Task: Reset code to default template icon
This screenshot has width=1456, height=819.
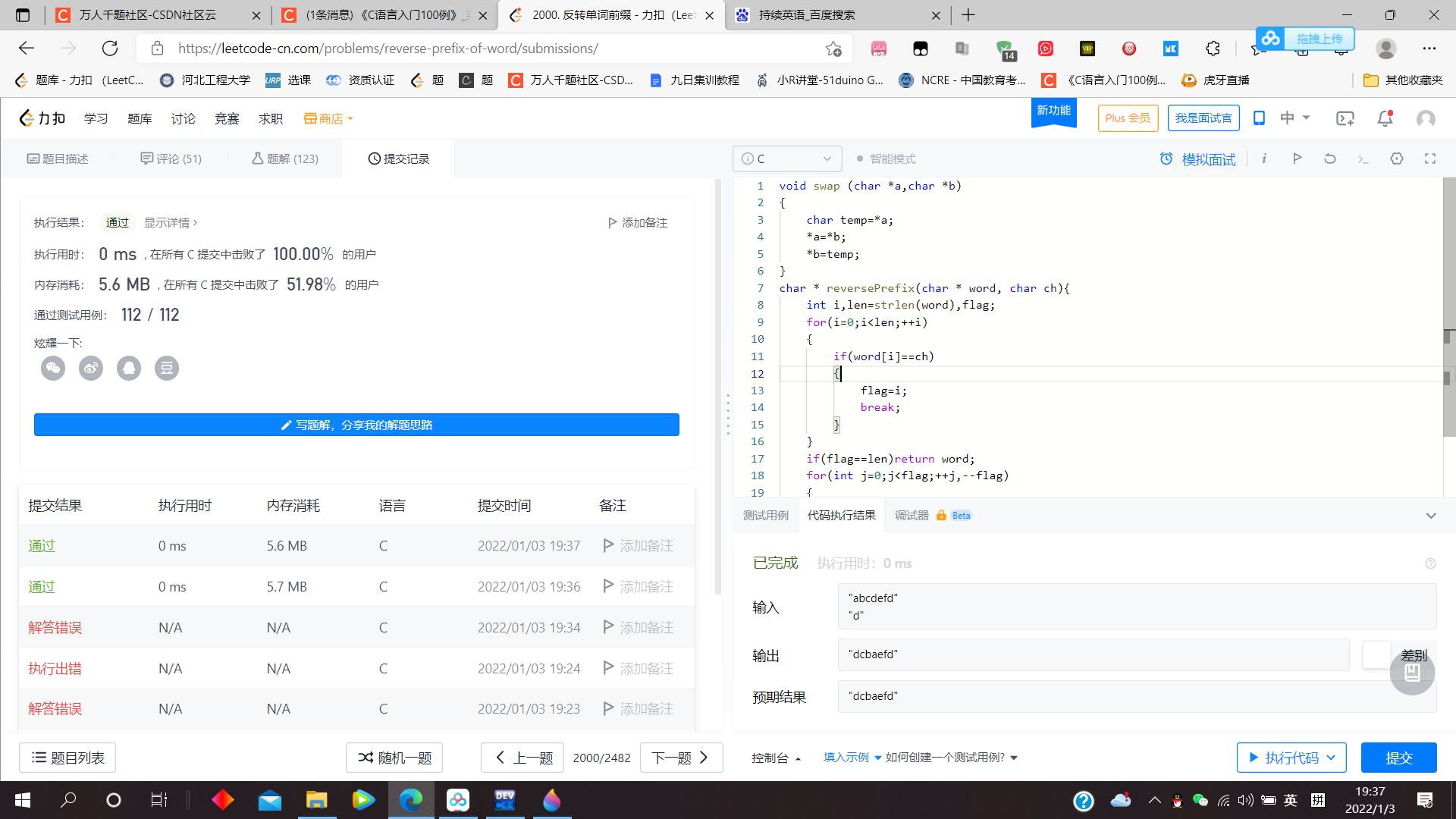Action: pyautogui.click(x=1329, y=158)
